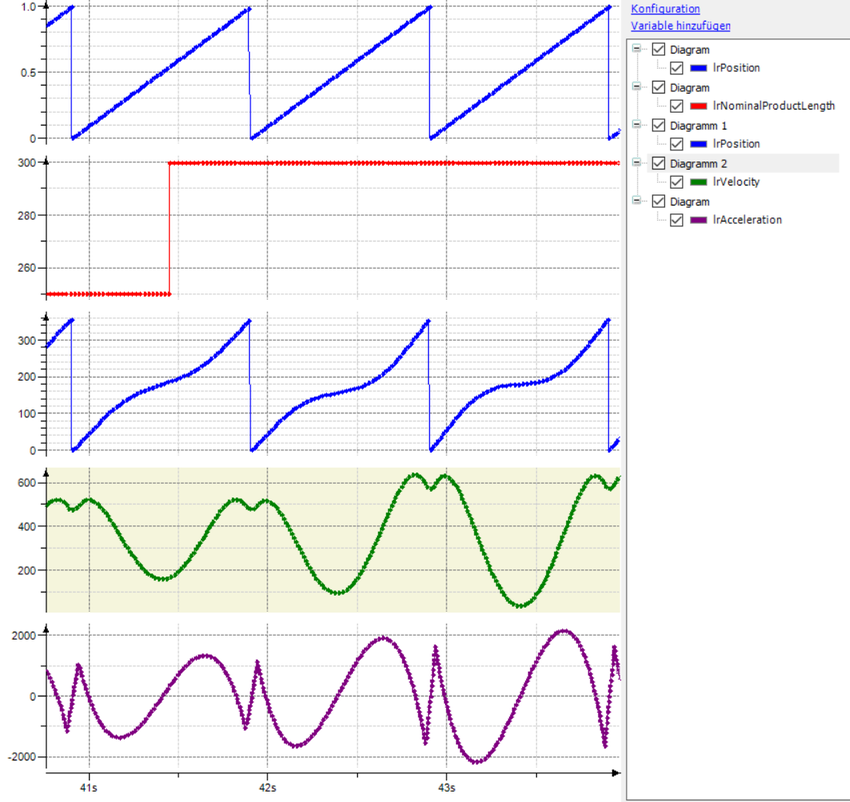Click the 42s label on time axis
850x802 pixels.
267,788
